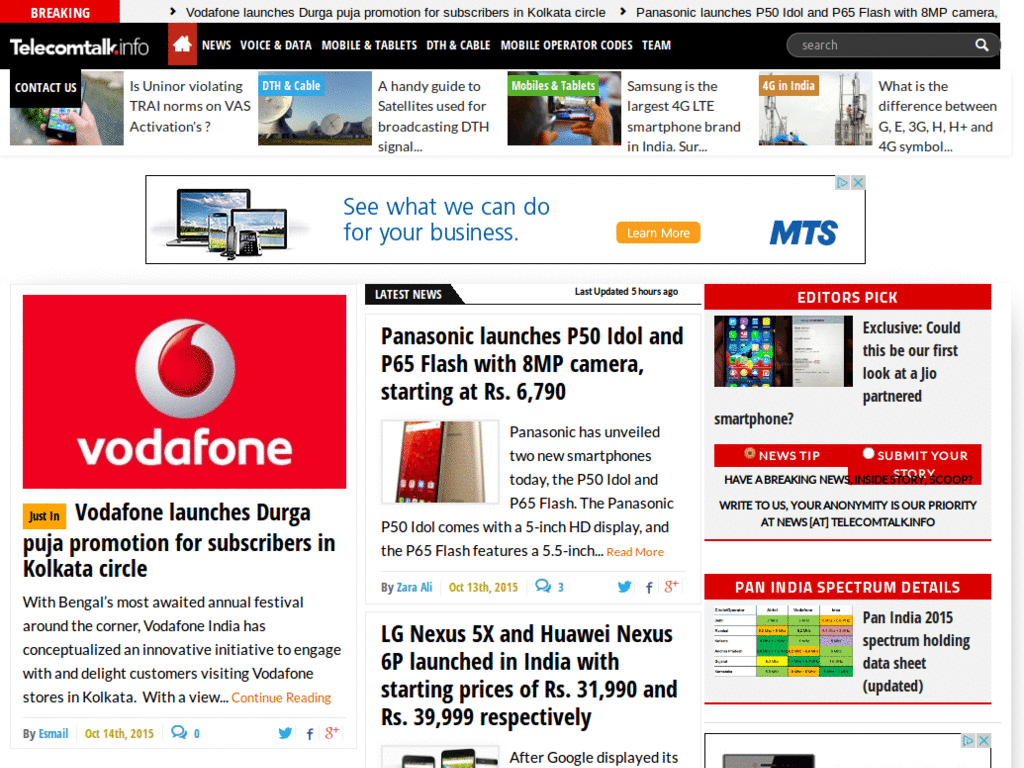Image resolution: width=1024 pixels, height=768 pixels.
Task: Click the Mobiles & Tablets category tag
Action: 553,86
